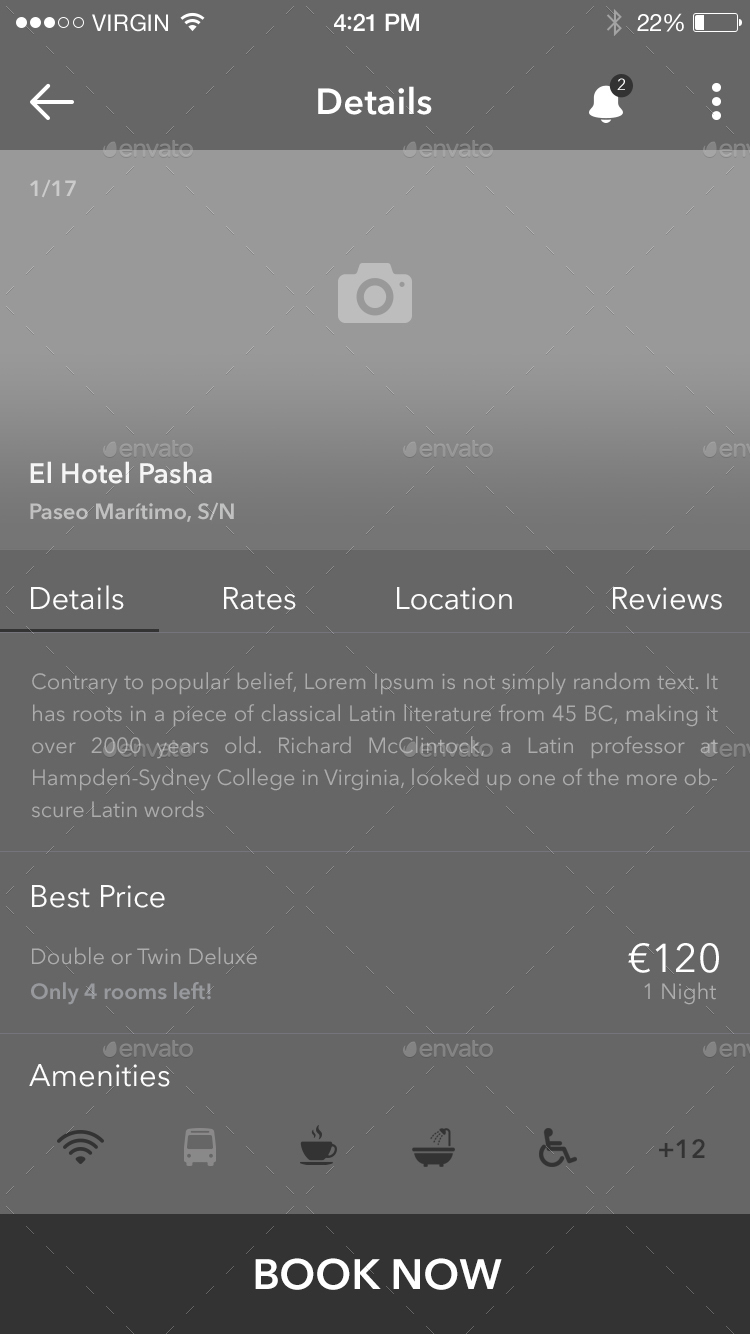Tap the hotel name El Hotel Pasha

120,473
